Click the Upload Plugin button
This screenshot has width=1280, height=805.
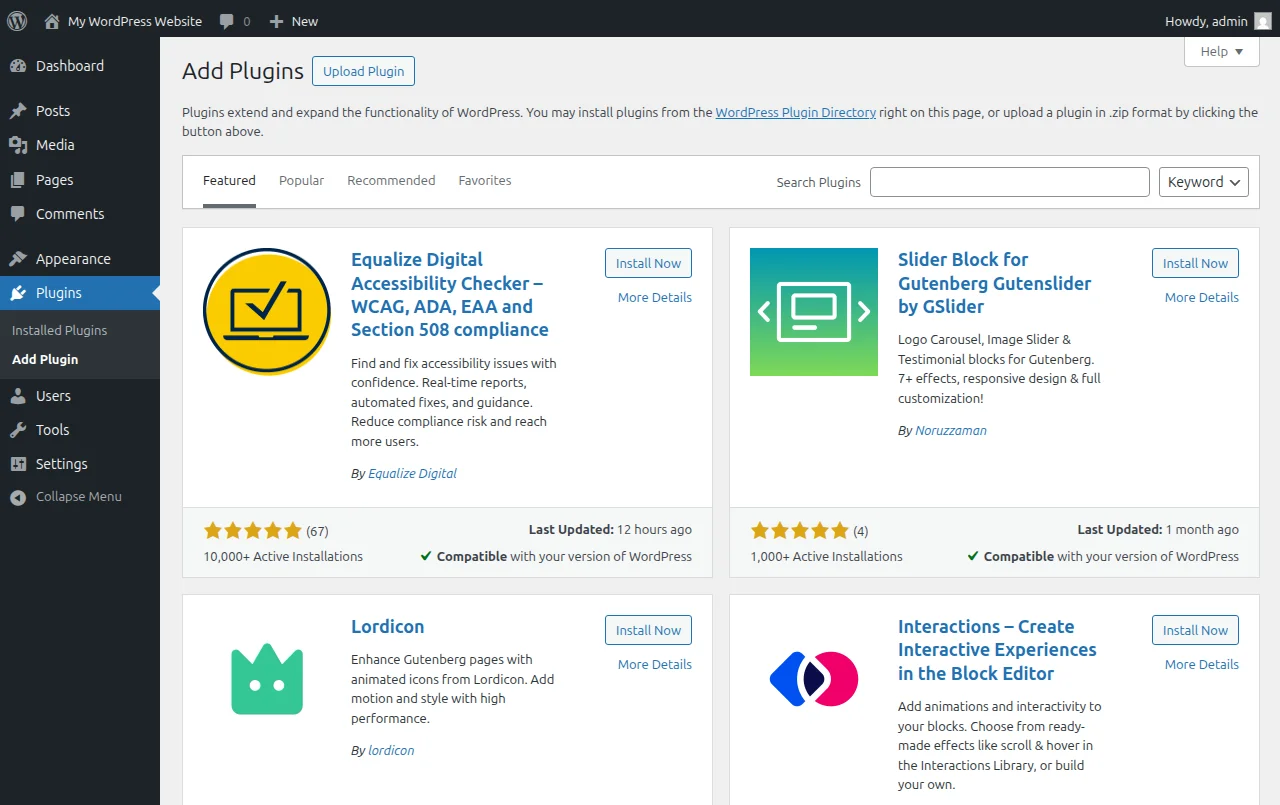pyautogui.click(x=363, y=71)
